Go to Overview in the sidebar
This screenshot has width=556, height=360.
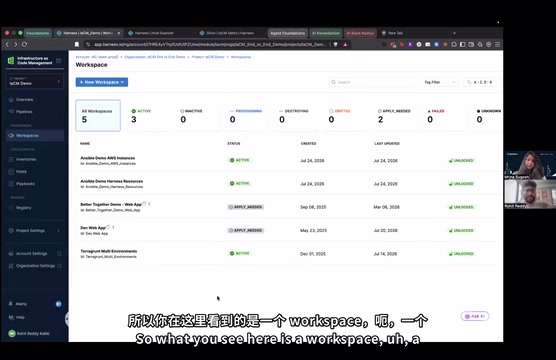pyautogui.click(x=24, y=100)
